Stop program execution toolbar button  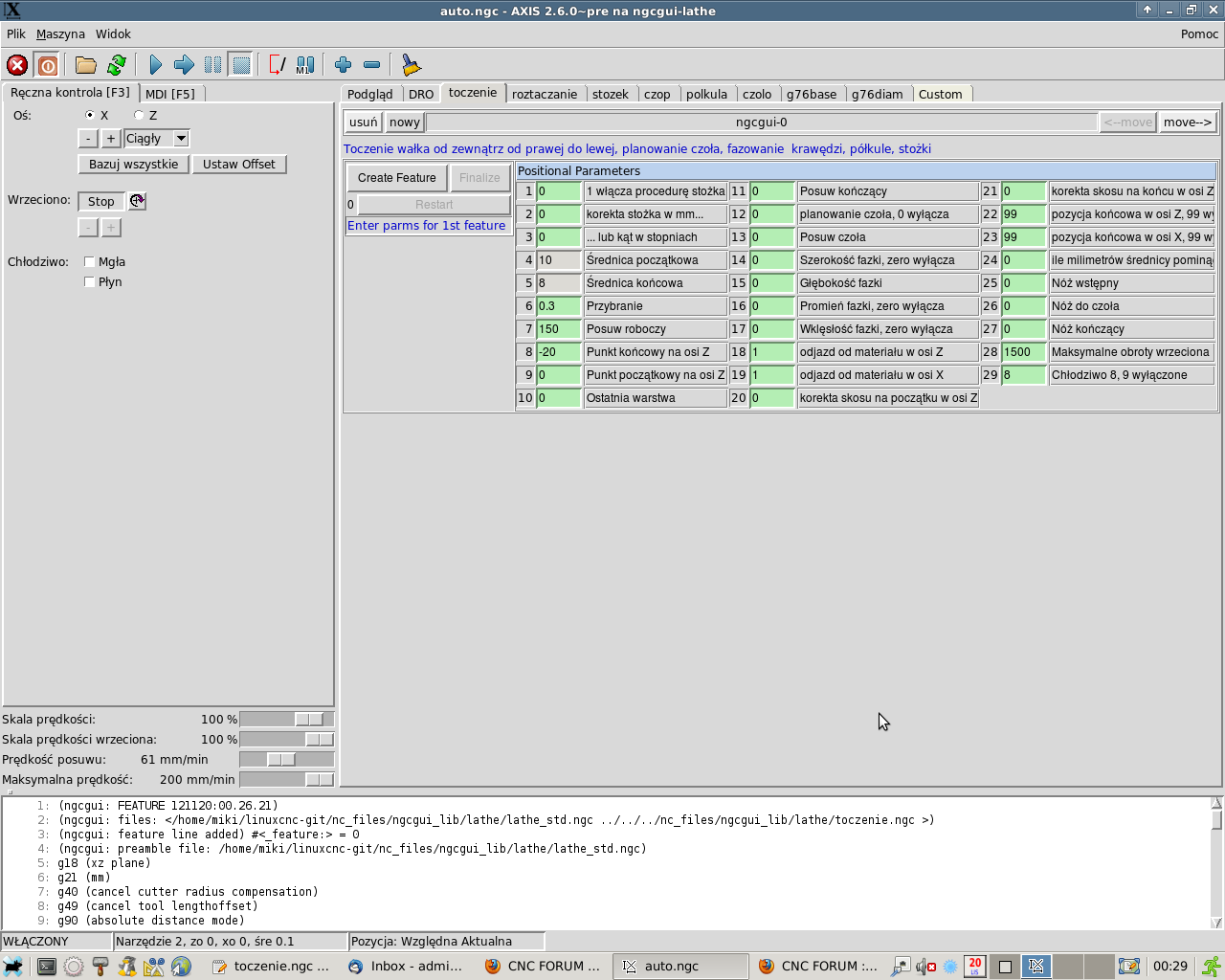(x=241, y=65)
